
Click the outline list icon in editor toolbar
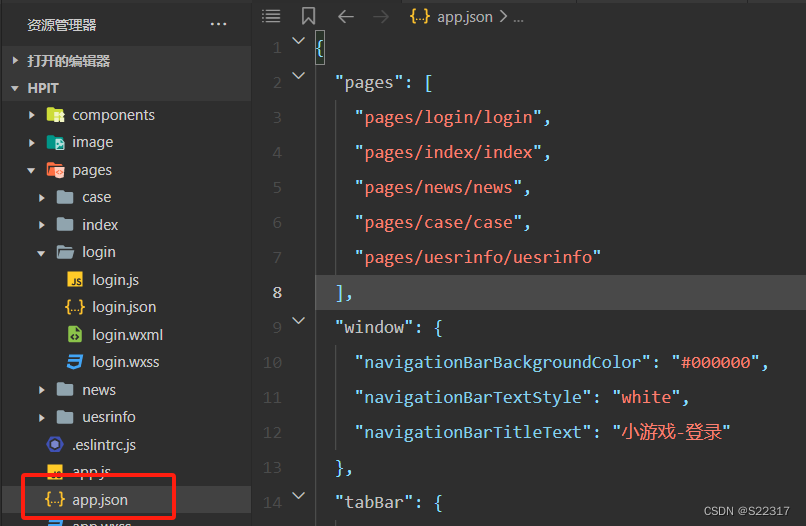[x=271, y=16]
